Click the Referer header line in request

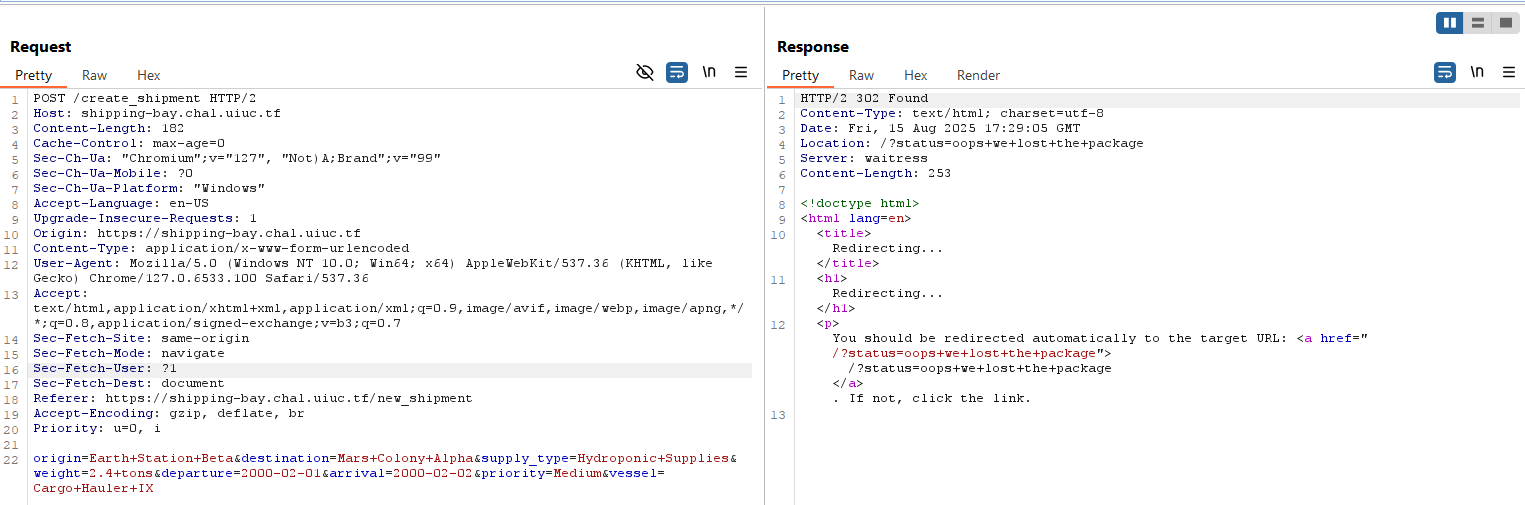click(252, 398)
